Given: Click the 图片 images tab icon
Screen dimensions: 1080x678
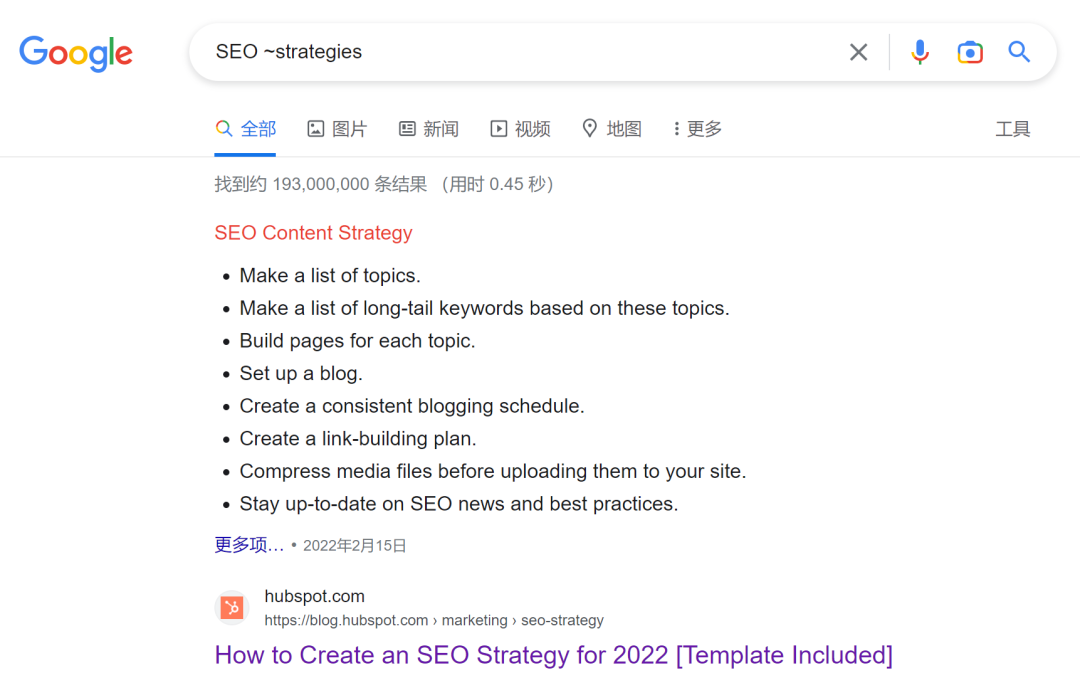Looking at the screenshot, I should tap(316, 129).
